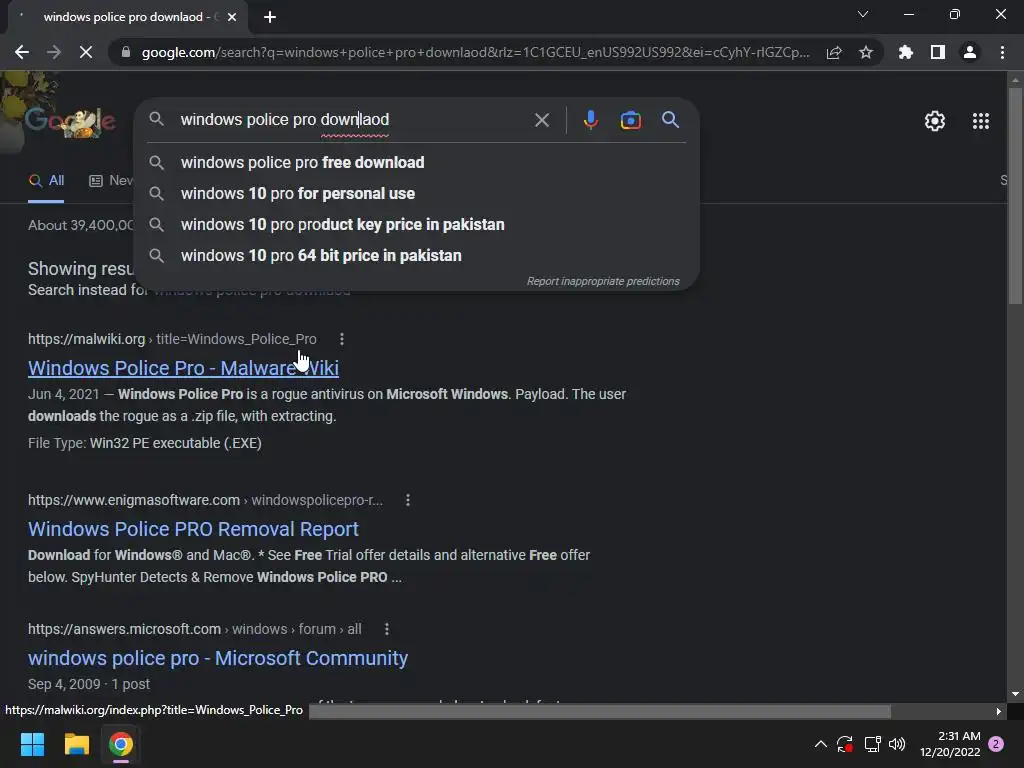Image resolution: width=1024 pixels, height=768 pixels.
Task: Search by image with camera icon
Action: point(631,120)
